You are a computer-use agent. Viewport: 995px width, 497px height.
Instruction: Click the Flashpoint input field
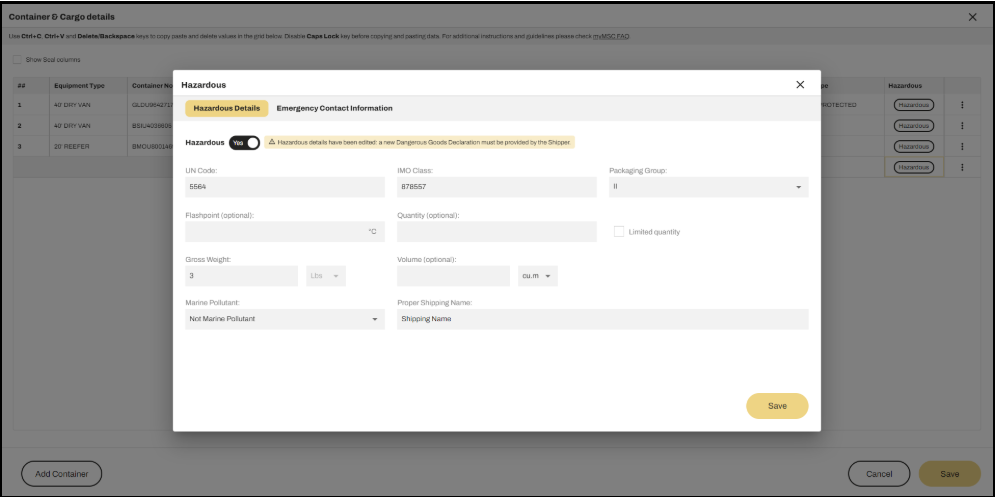coord(285,232)
